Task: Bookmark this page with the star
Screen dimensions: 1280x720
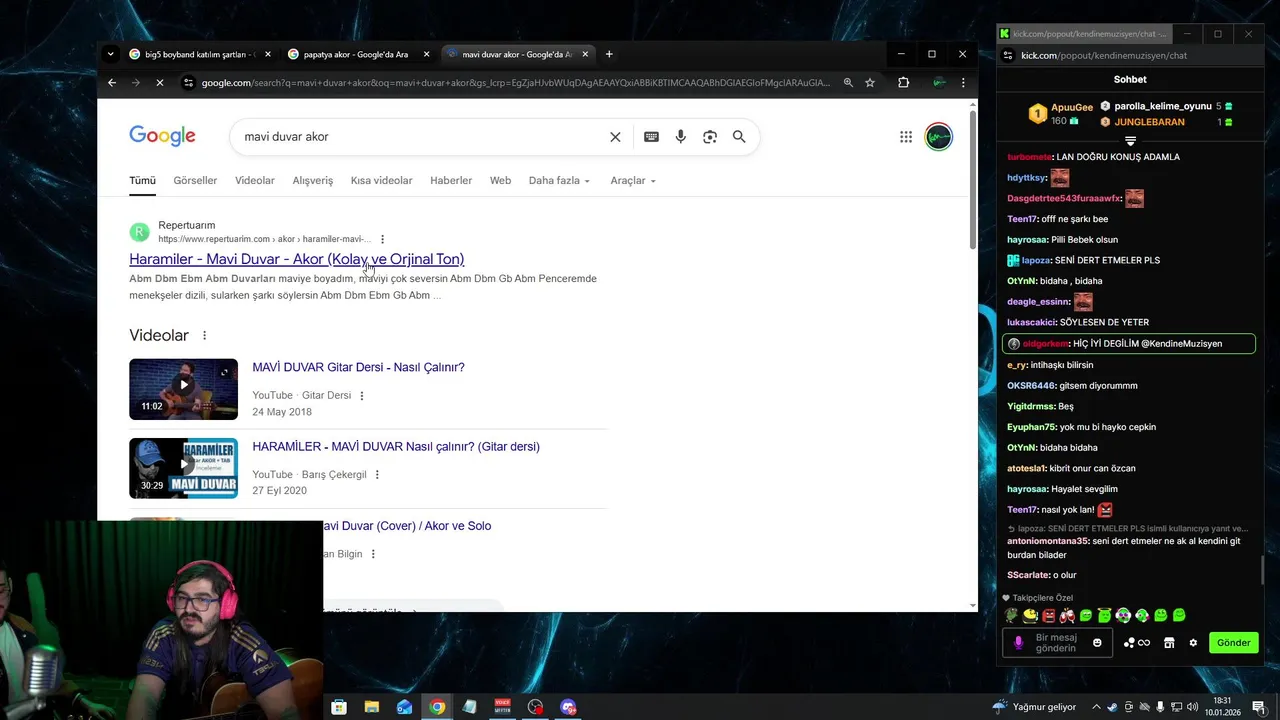Action: coord(870,83)
